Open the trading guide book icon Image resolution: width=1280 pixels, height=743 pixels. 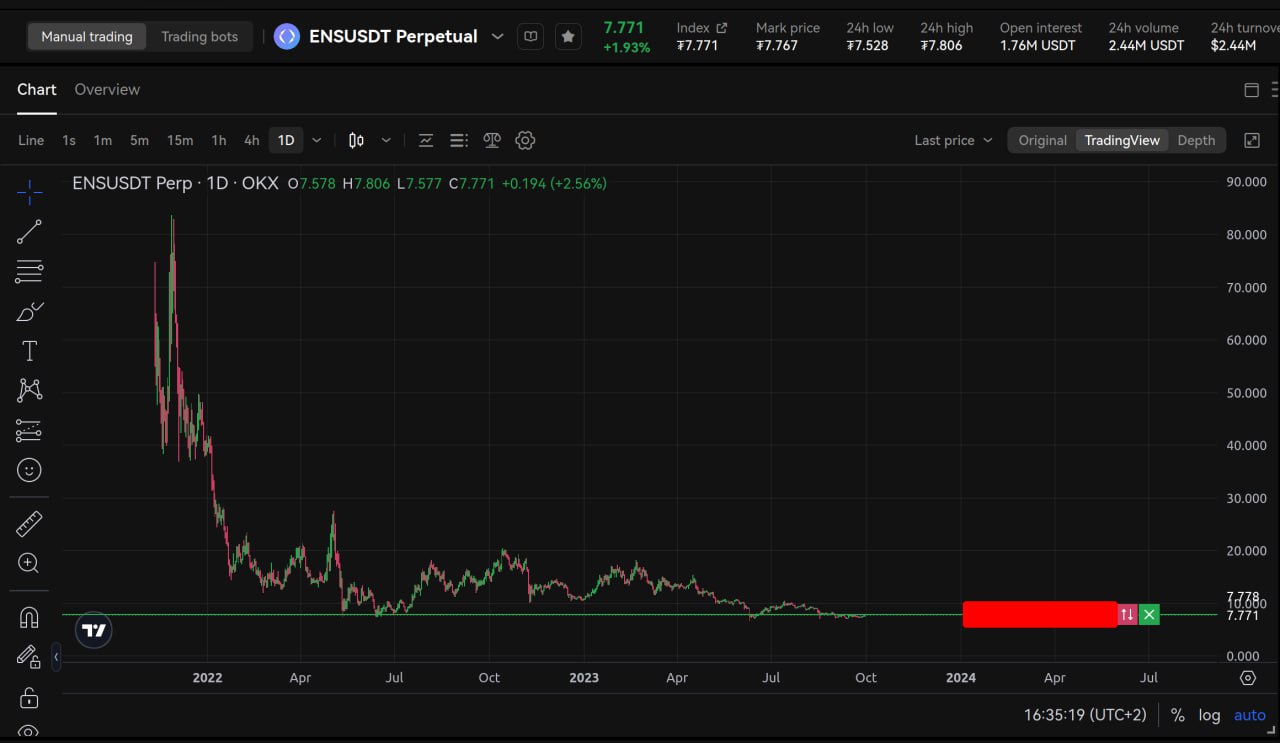pyautogui.click(x=531, y=37)
